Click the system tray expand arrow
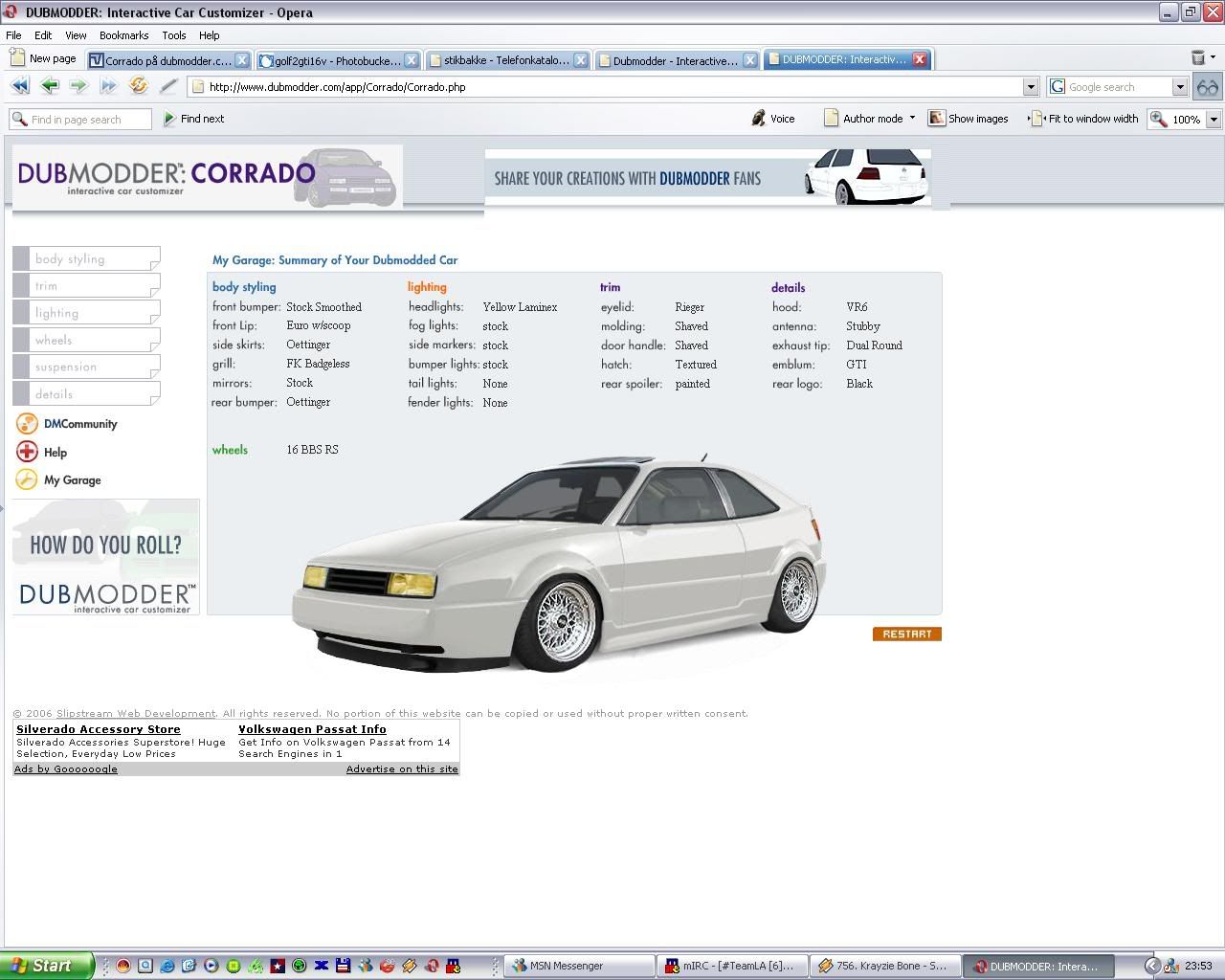The height and width of the screenshot is (980, 1225). [x=1152, y=966]
